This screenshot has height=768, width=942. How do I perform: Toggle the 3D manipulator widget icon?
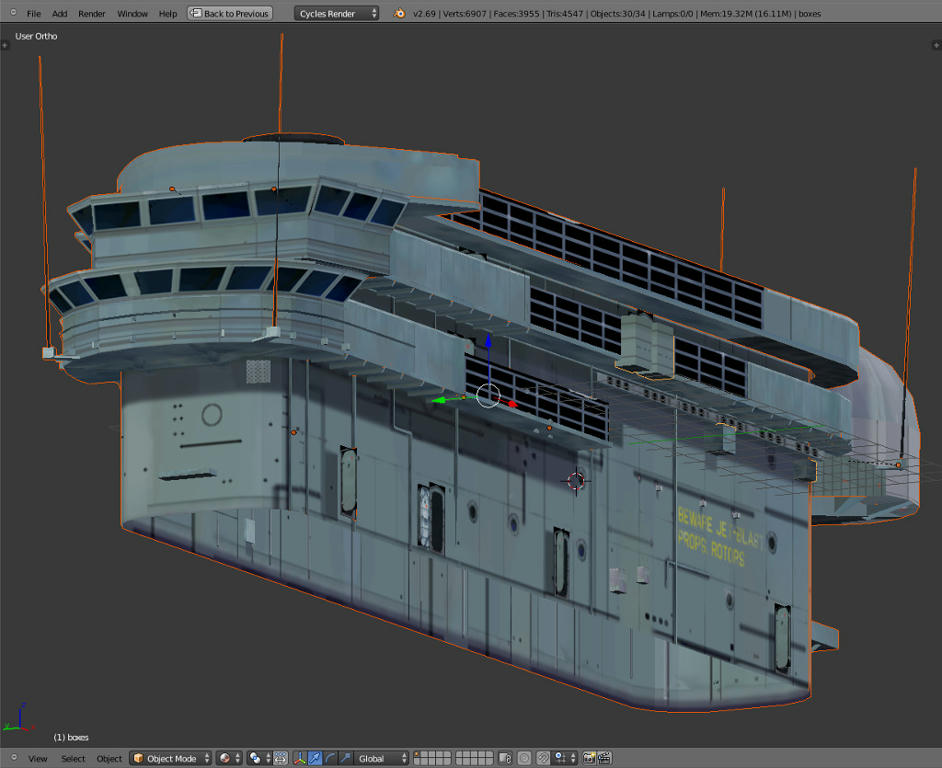[299, 758]
